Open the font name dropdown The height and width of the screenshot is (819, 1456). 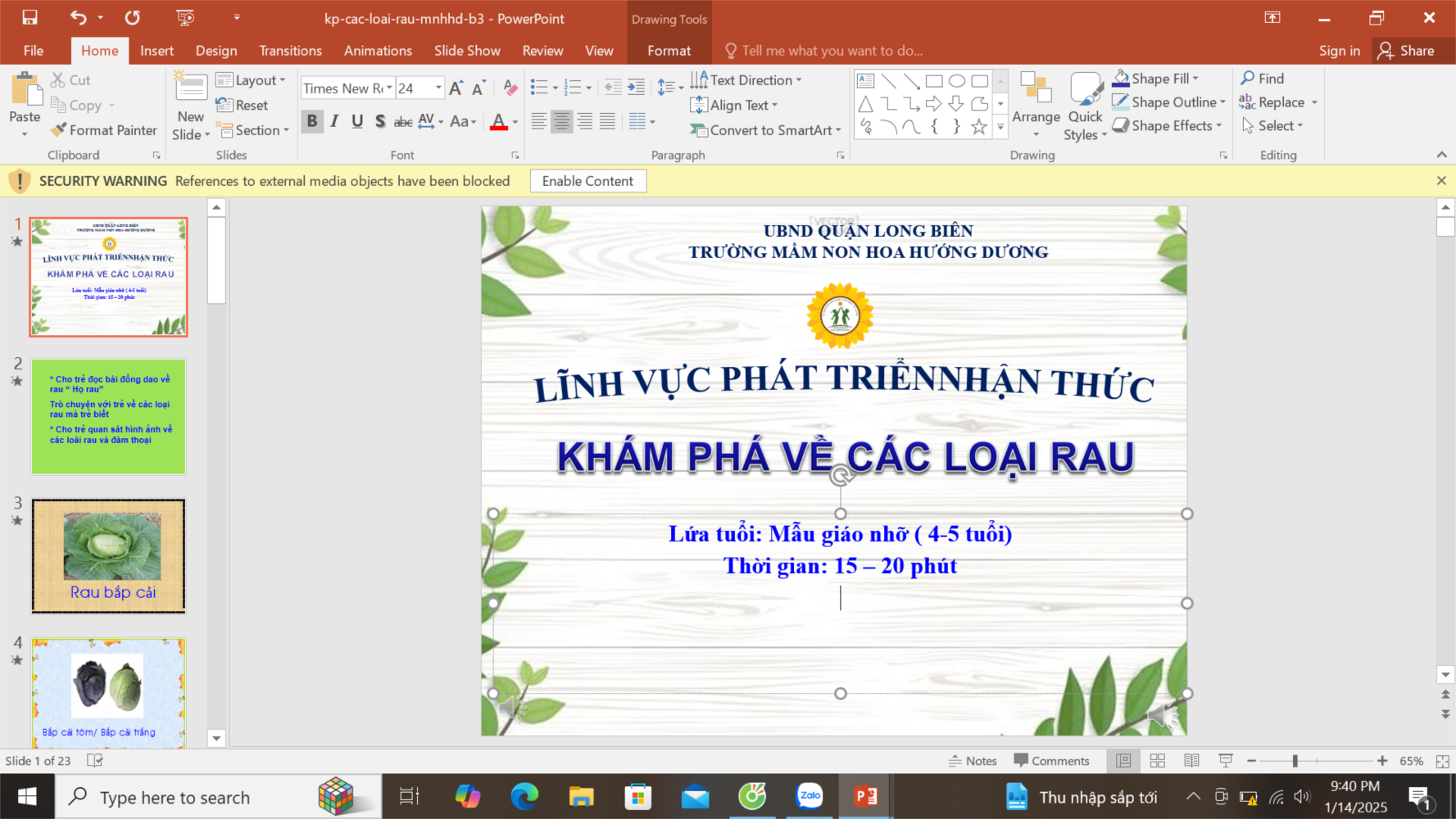[389, 88]
